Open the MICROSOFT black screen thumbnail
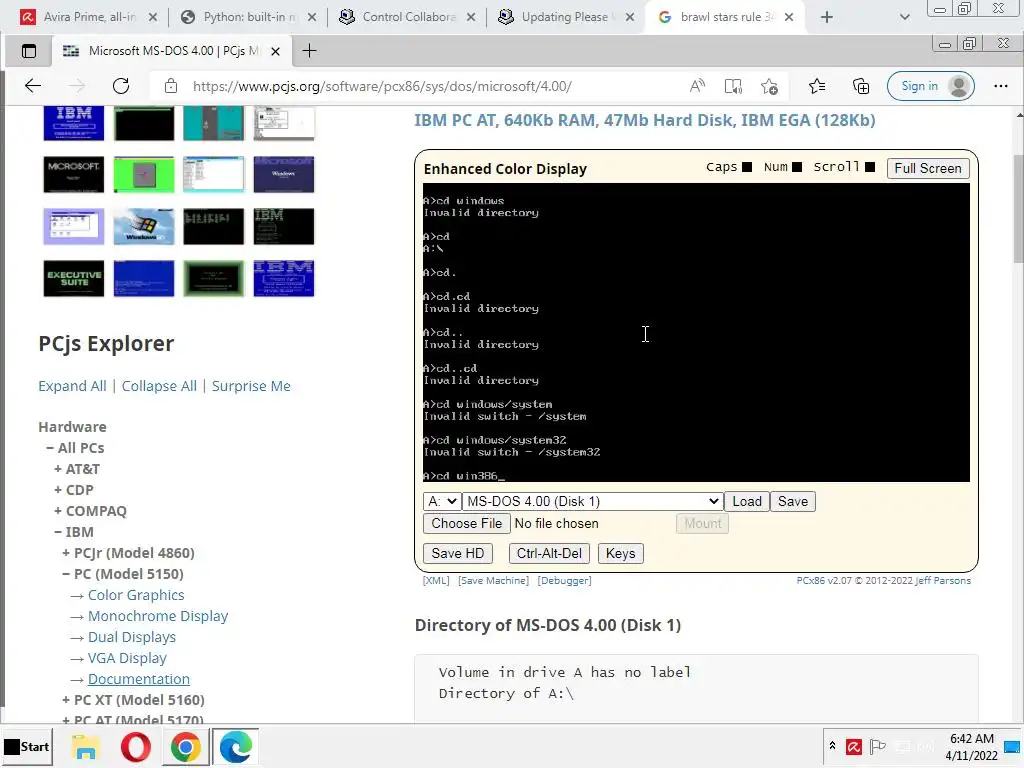The width and height of the screenshot is (1024, 768). 73,174
